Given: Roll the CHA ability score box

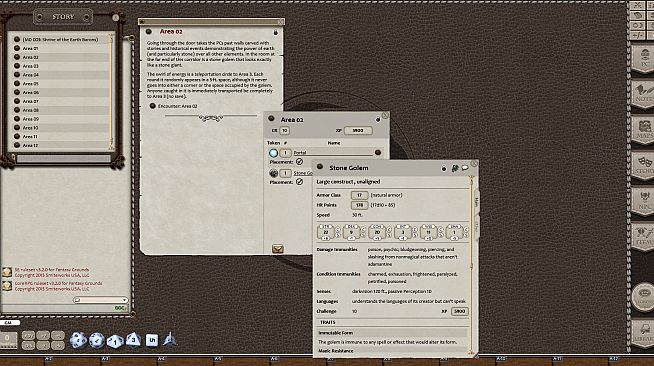Looking at the screenshot, I should pos(454,232).
